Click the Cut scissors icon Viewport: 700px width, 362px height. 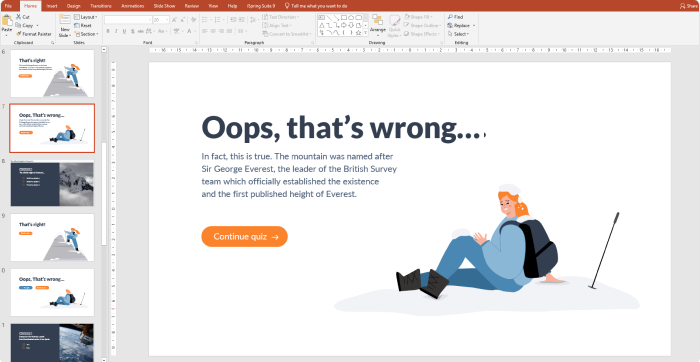pos(19,17)
